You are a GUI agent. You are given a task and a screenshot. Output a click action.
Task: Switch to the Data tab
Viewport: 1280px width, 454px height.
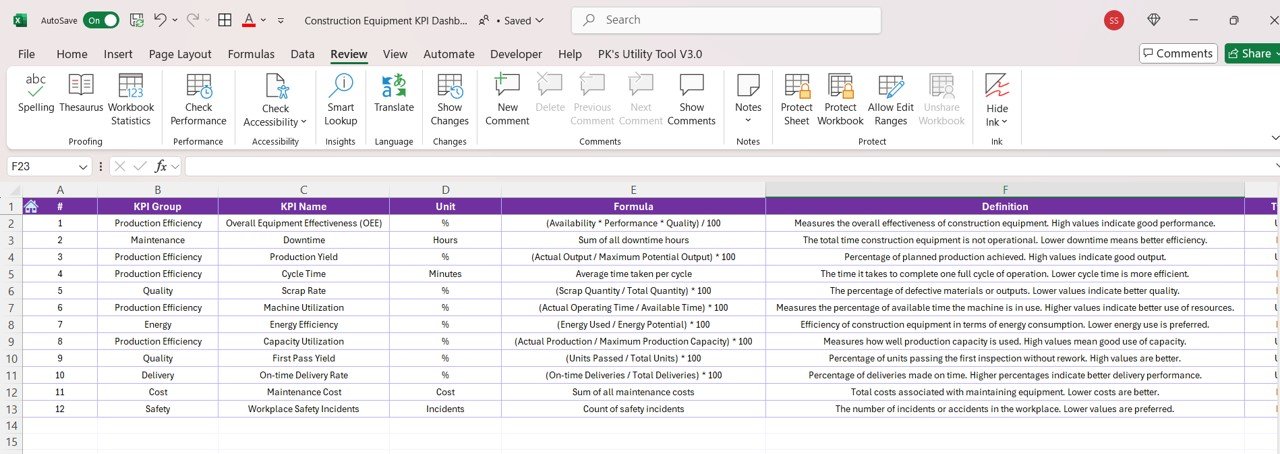302,54
